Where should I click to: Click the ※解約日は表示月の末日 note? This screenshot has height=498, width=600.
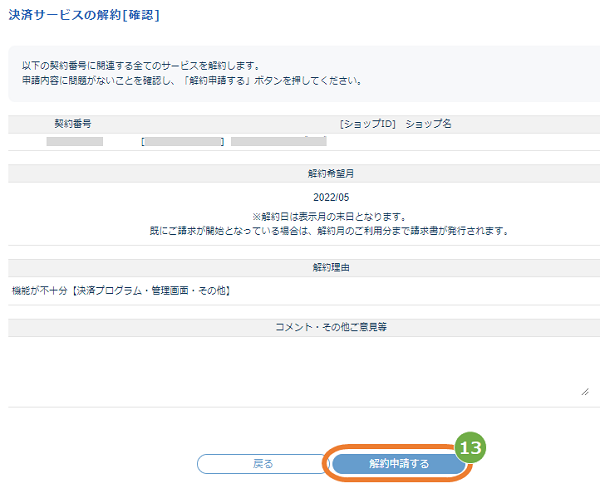tap(329, 217)
